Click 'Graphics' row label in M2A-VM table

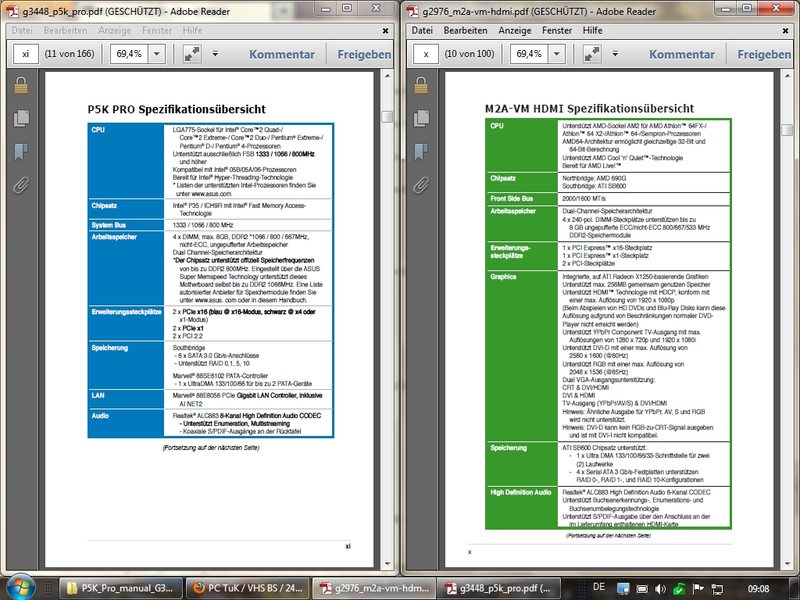(504, 277)
